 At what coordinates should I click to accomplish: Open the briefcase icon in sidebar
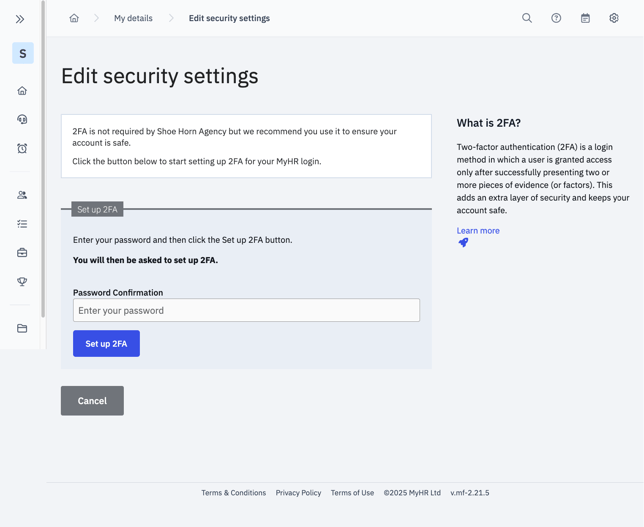(x=22, y=253)
